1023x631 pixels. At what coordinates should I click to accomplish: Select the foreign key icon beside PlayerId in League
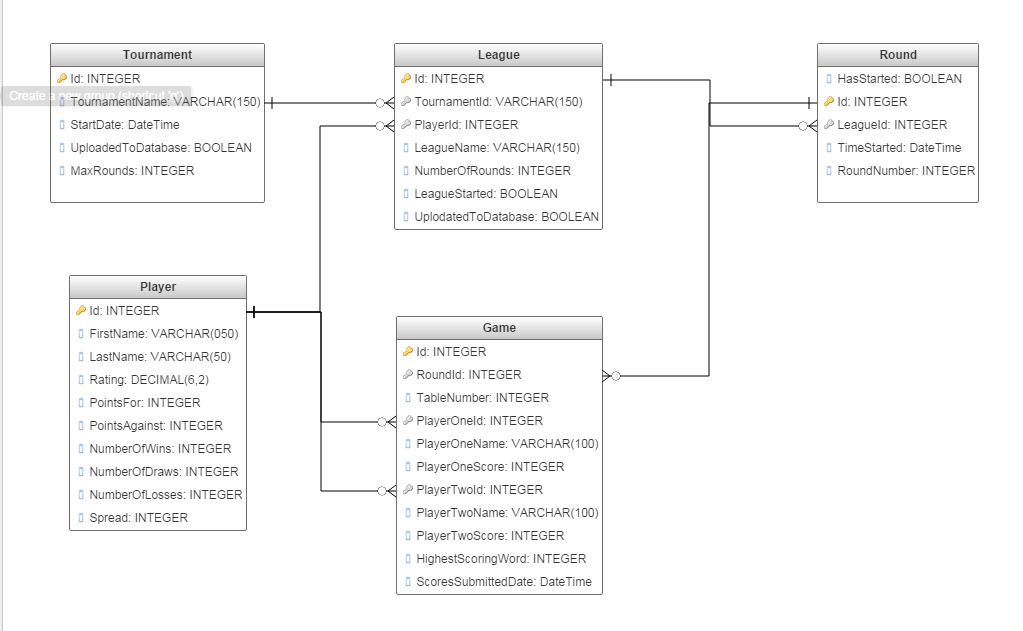406,124
